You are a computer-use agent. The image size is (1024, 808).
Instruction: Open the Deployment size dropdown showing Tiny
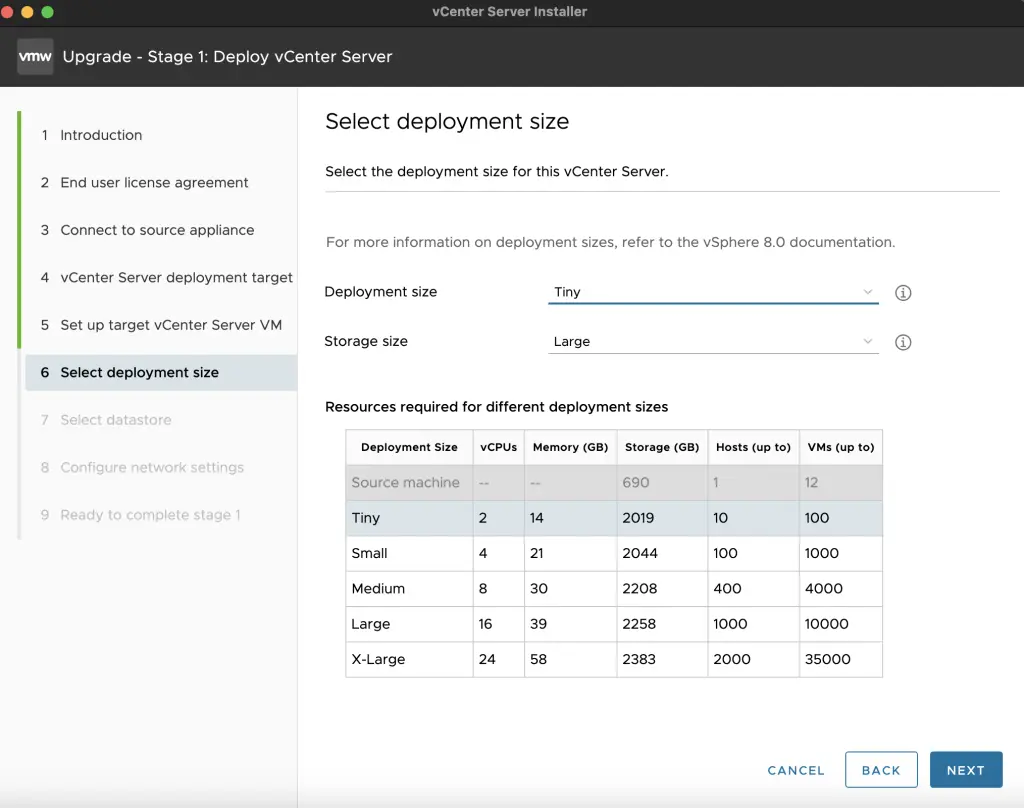pos(713,292)
